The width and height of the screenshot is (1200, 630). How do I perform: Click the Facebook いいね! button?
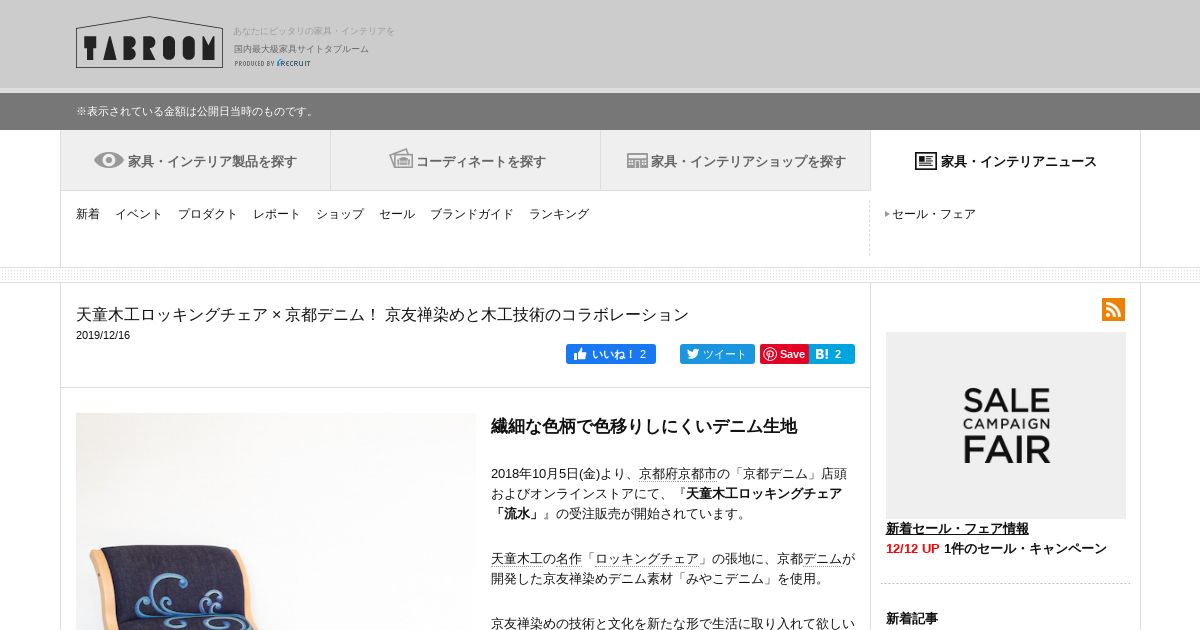click(x=611, y=354)
